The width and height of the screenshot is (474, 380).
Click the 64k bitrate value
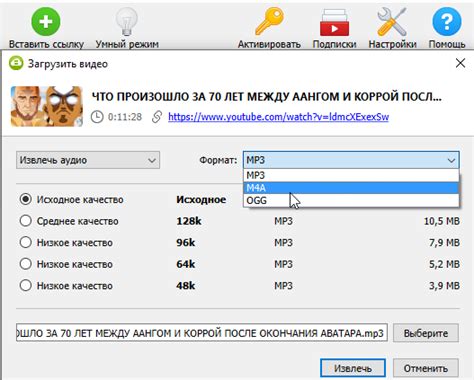click(x=186, y=264)
